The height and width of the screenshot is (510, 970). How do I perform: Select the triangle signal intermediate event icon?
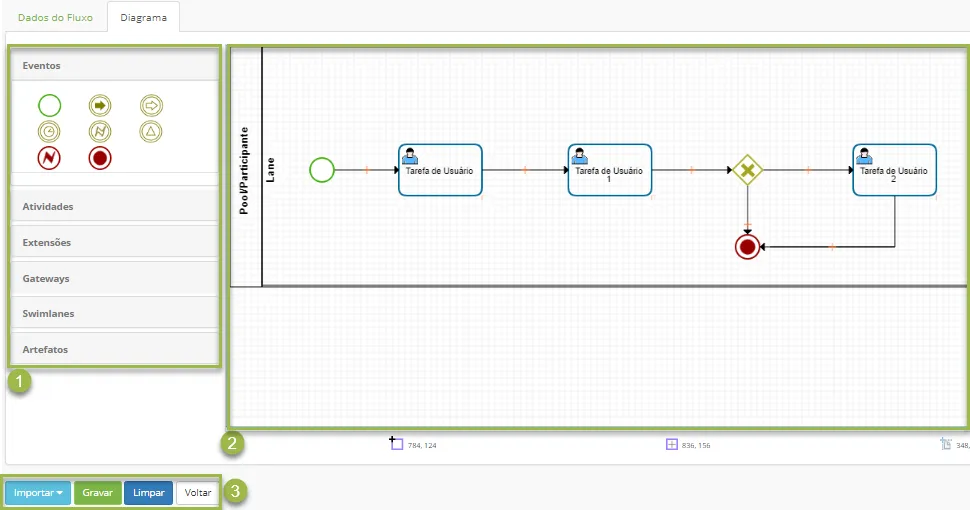pos(151,131)
